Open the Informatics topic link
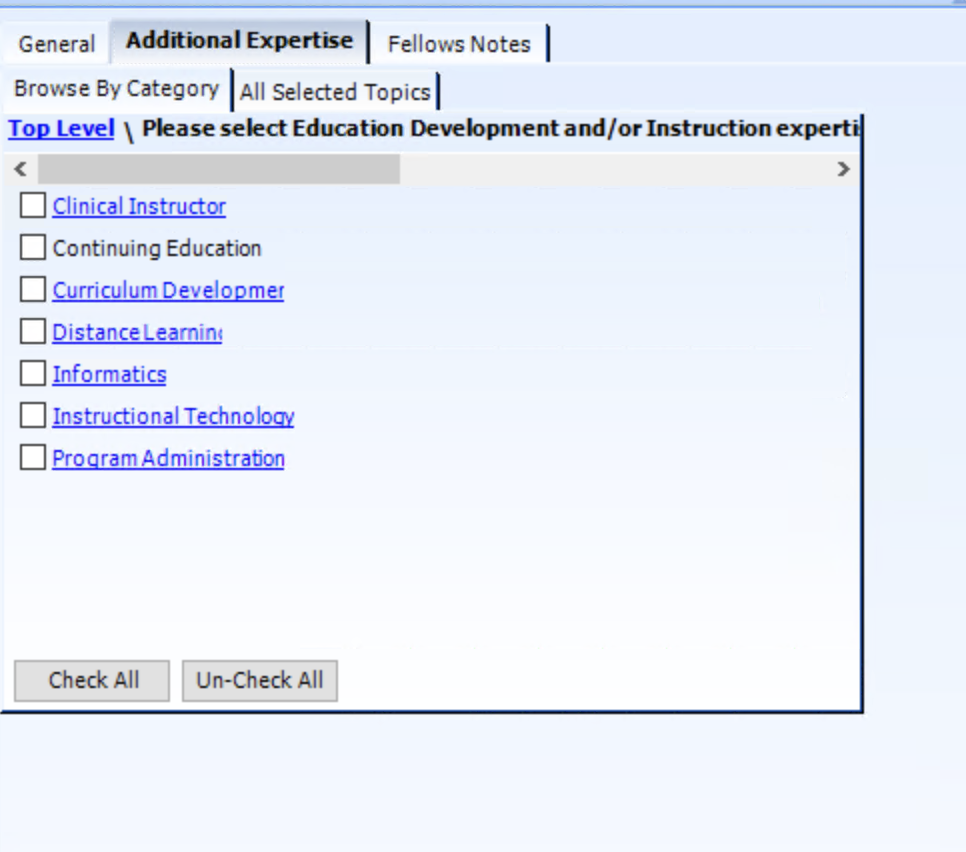Image resolution: width=966 pixels, height=852 pixels. [x=109, y=374]
